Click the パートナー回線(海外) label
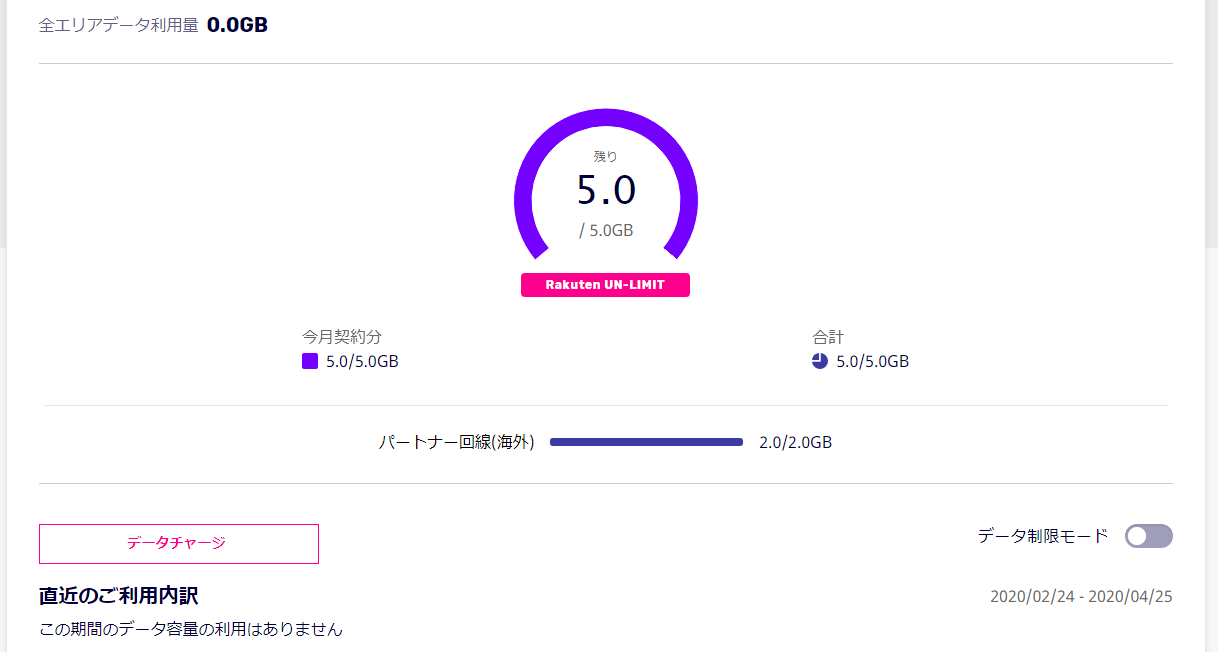 coord(456,442)
